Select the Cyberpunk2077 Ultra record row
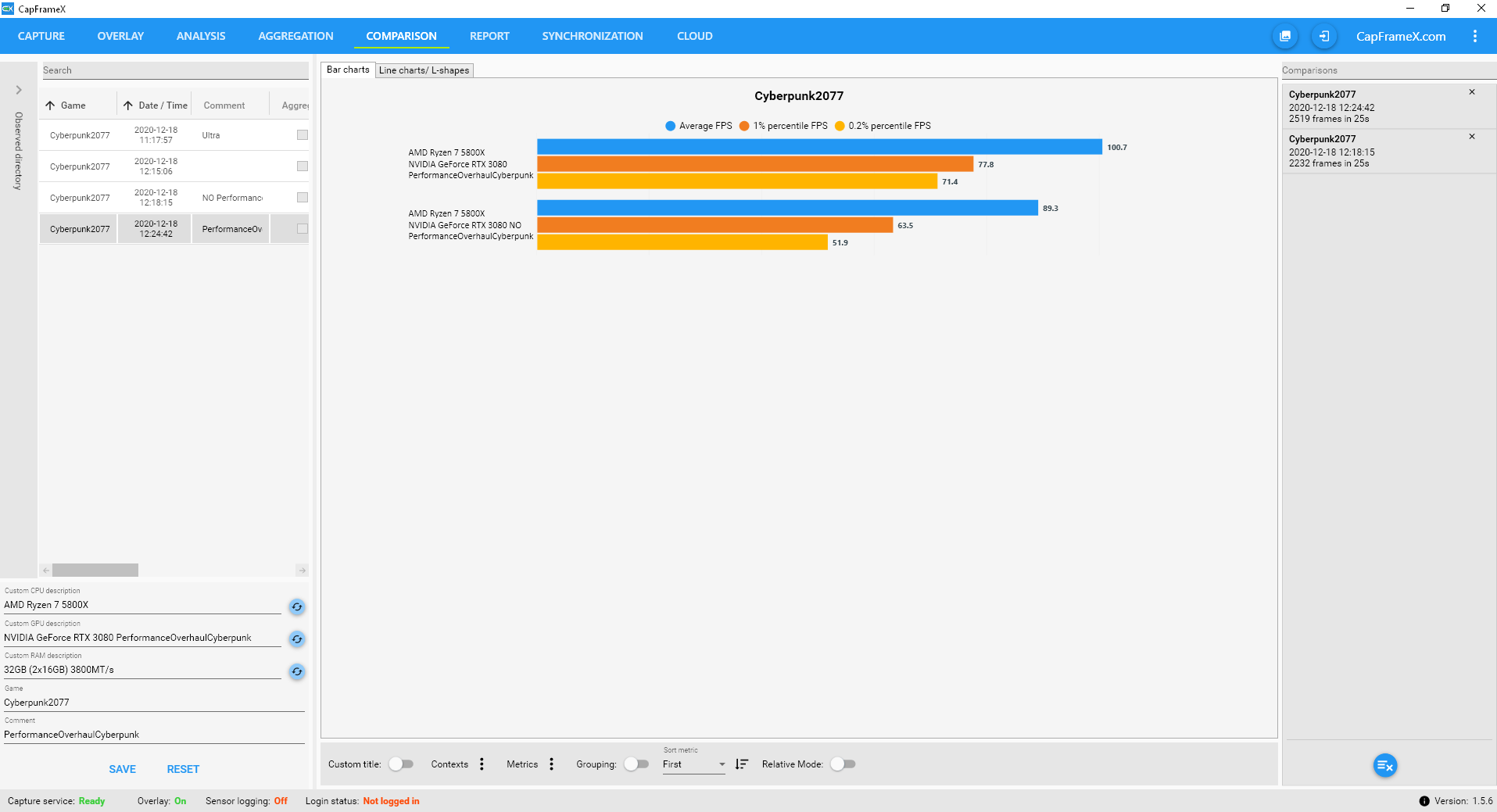The image size is (1497, 812). pos(174,135)
